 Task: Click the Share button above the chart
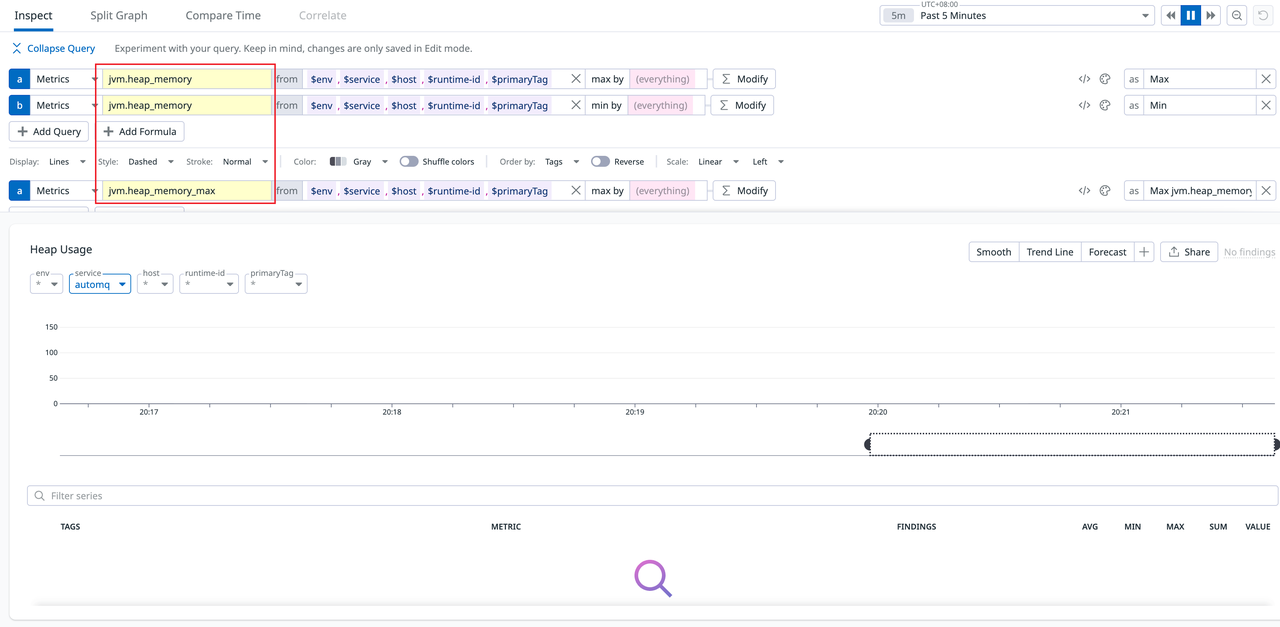(1188, 251)
